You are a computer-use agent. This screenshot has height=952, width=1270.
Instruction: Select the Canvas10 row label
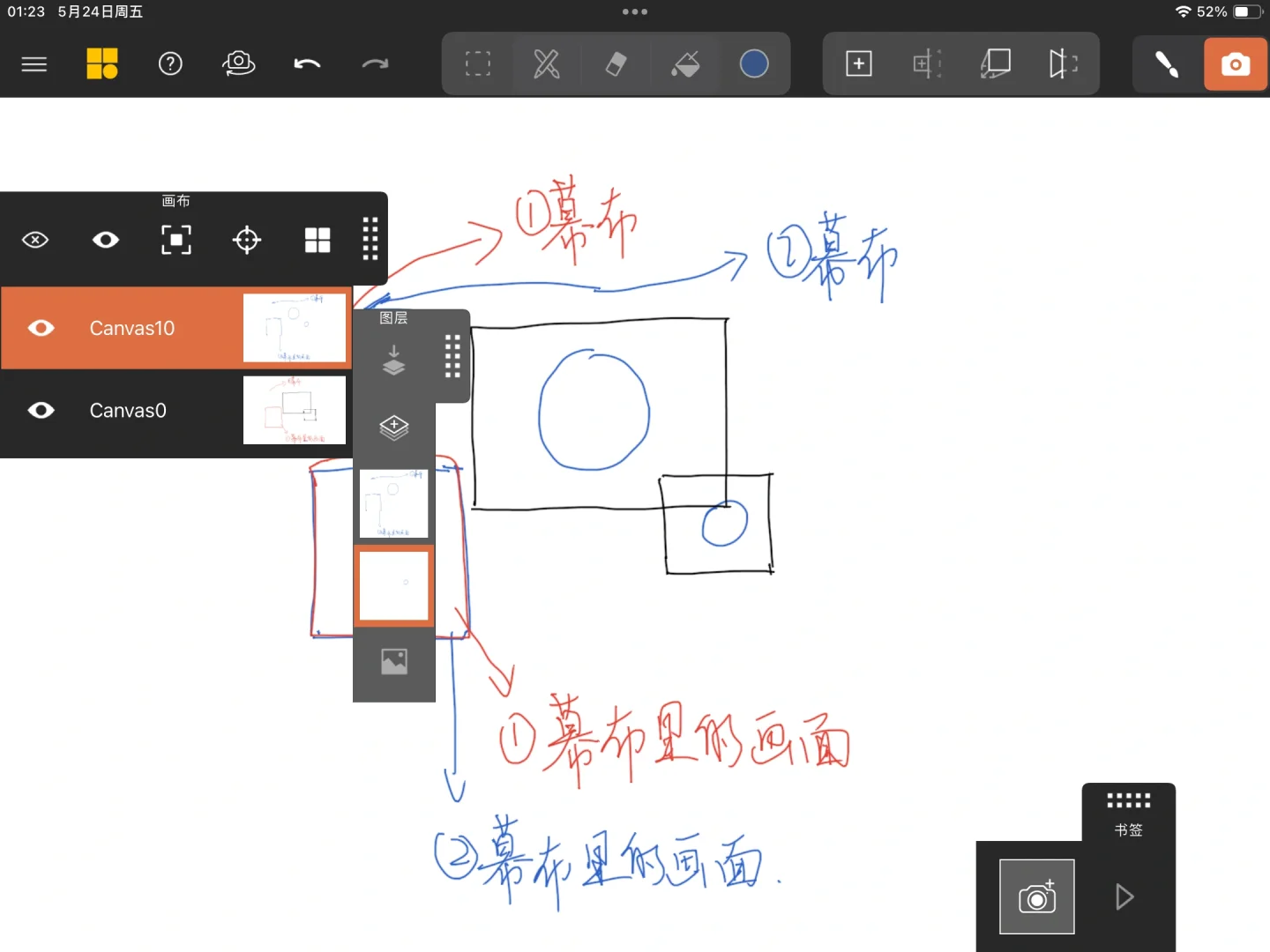[x=132, y=328]
